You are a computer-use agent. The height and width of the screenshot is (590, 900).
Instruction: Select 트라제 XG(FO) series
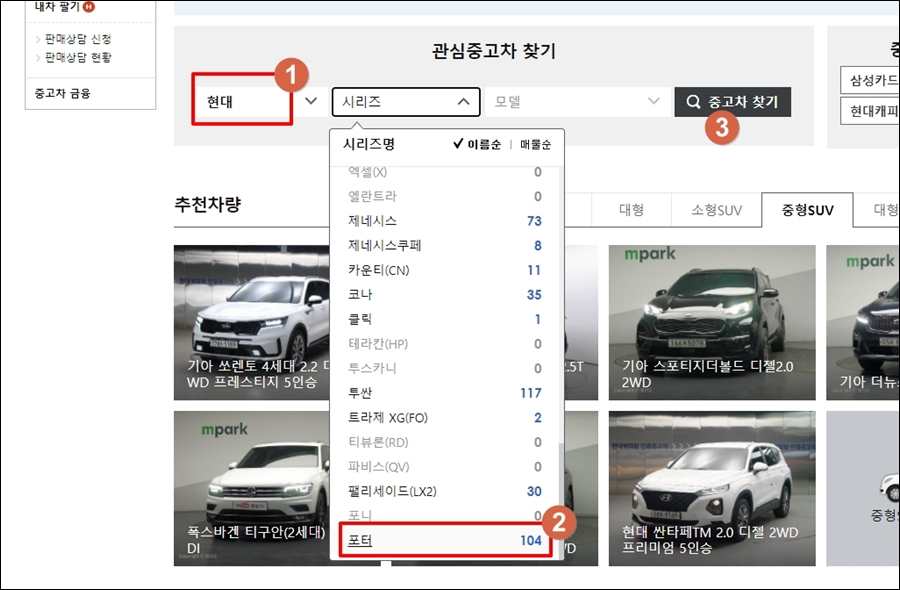pos(444,418)
